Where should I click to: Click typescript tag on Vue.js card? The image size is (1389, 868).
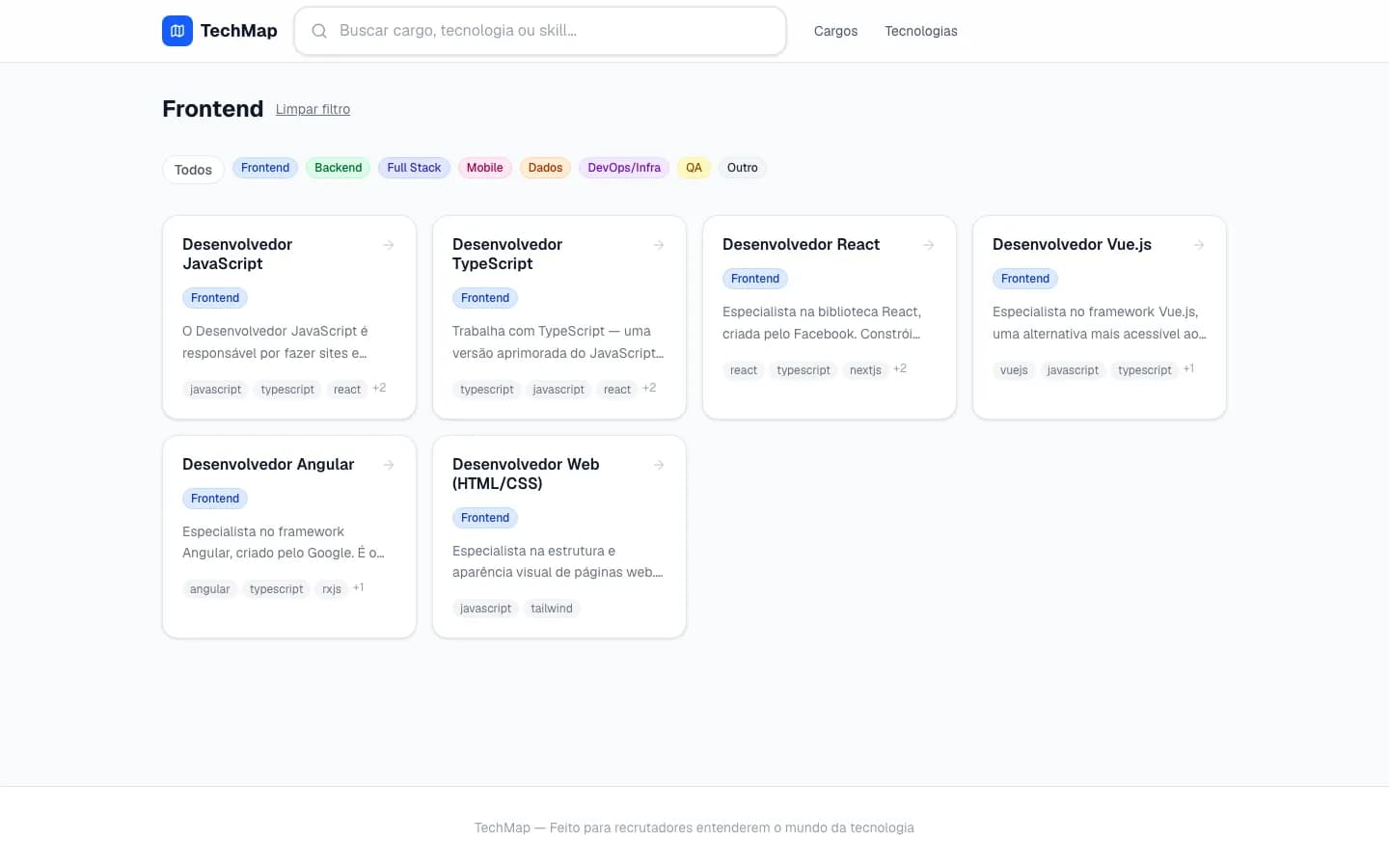point(1145,370)
